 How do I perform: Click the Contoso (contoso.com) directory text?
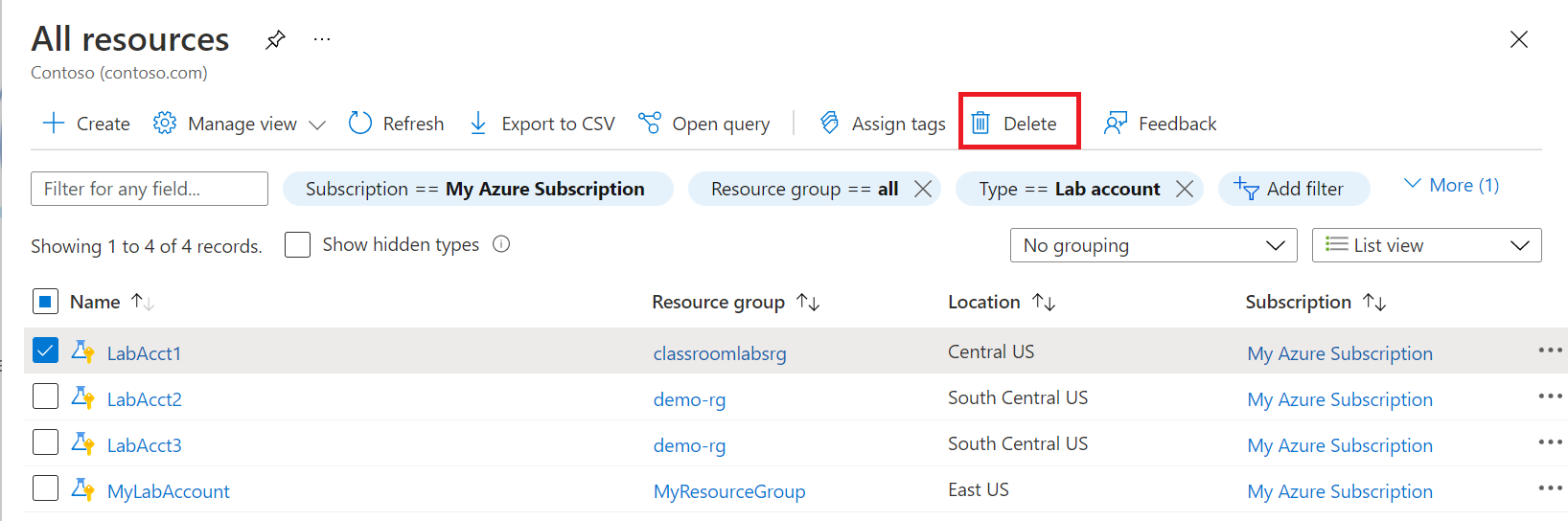[x=119, y=73]
